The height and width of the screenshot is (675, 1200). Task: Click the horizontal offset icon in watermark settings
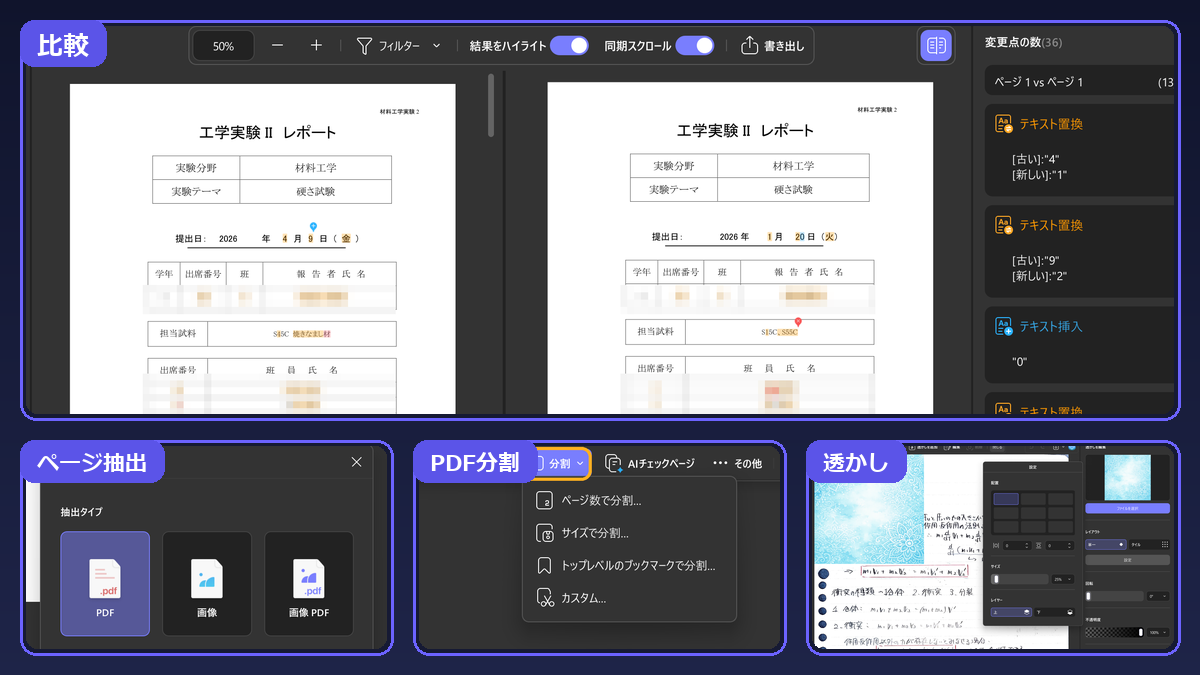click(x=996, y=545)
